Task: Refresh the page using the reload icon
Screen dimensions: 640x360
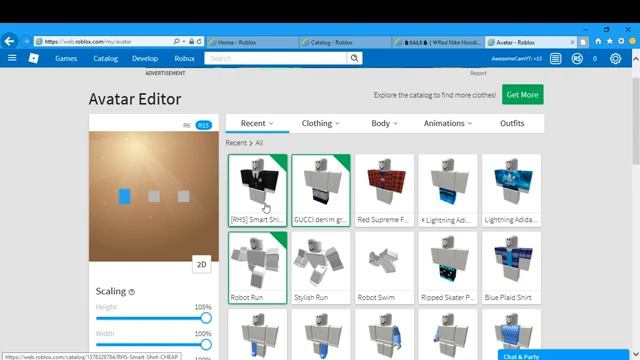Action: click(199, 42)
